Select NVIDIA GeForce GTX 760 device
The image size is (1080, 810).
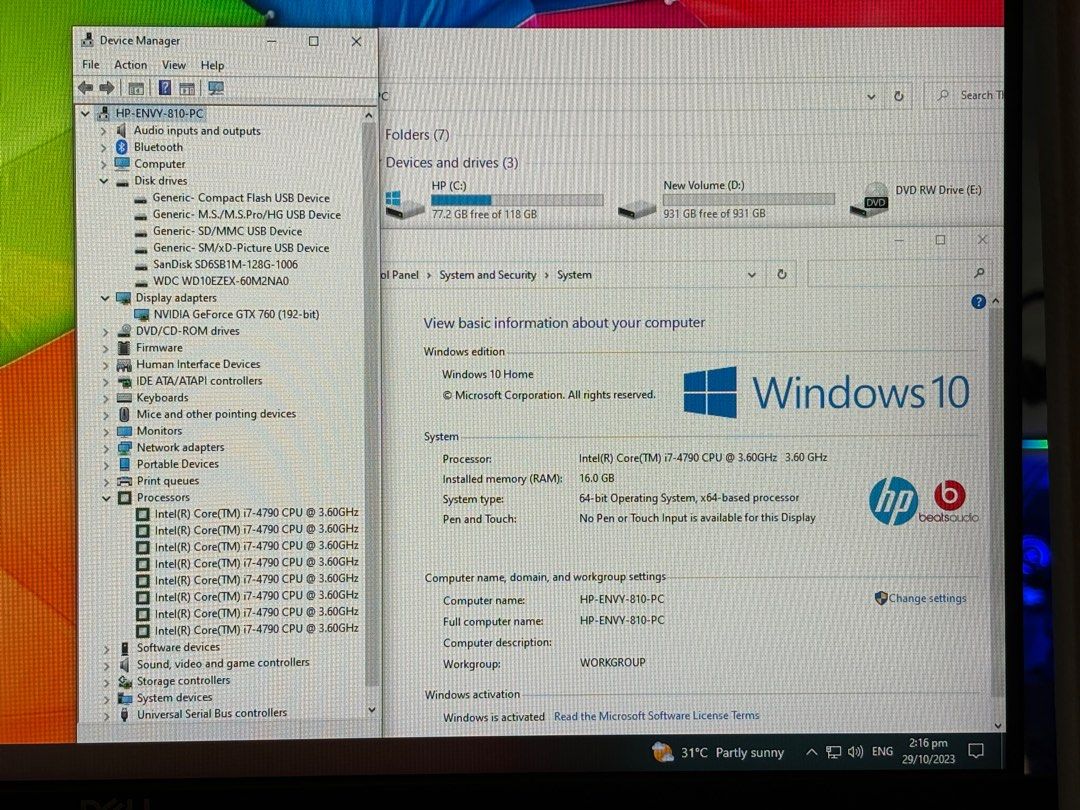point(236,314)
